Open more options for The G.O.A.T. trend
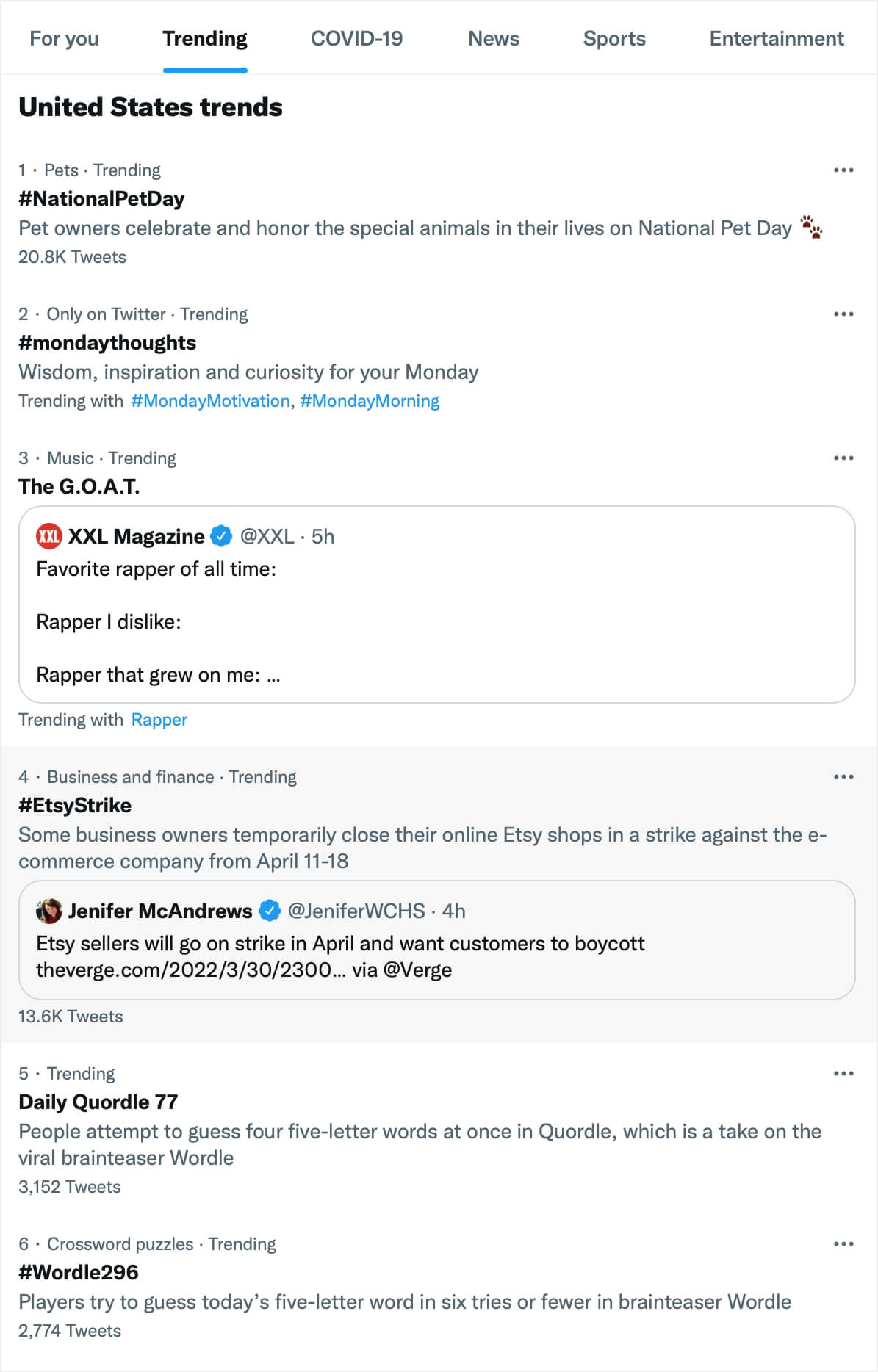 [x=843, y=458]
